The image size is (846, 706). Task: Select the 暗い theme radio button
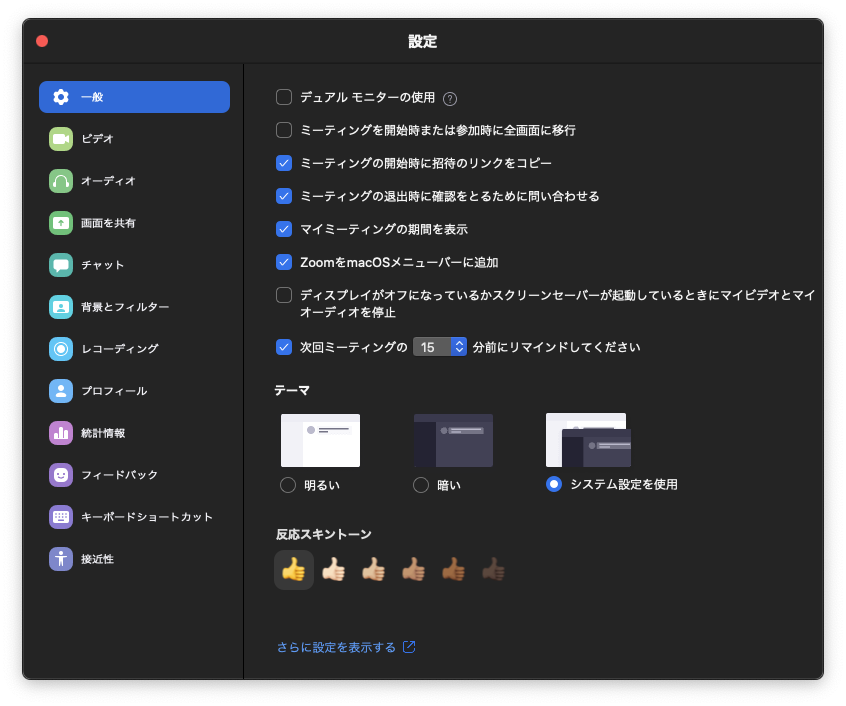(421, 485)
